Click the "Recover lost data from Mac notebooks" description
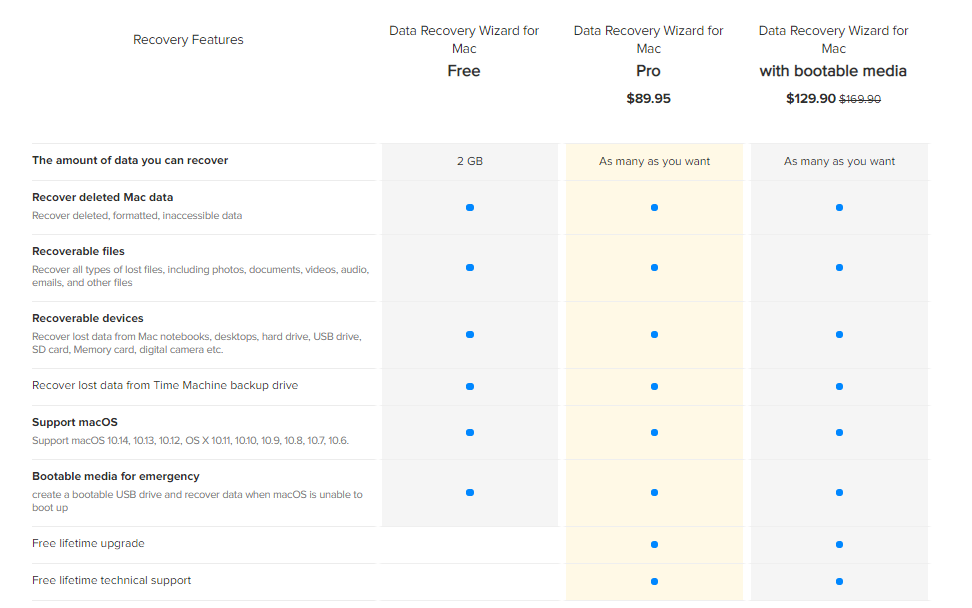This screenshot has width=972, height=608. click(x=197, y=343)
